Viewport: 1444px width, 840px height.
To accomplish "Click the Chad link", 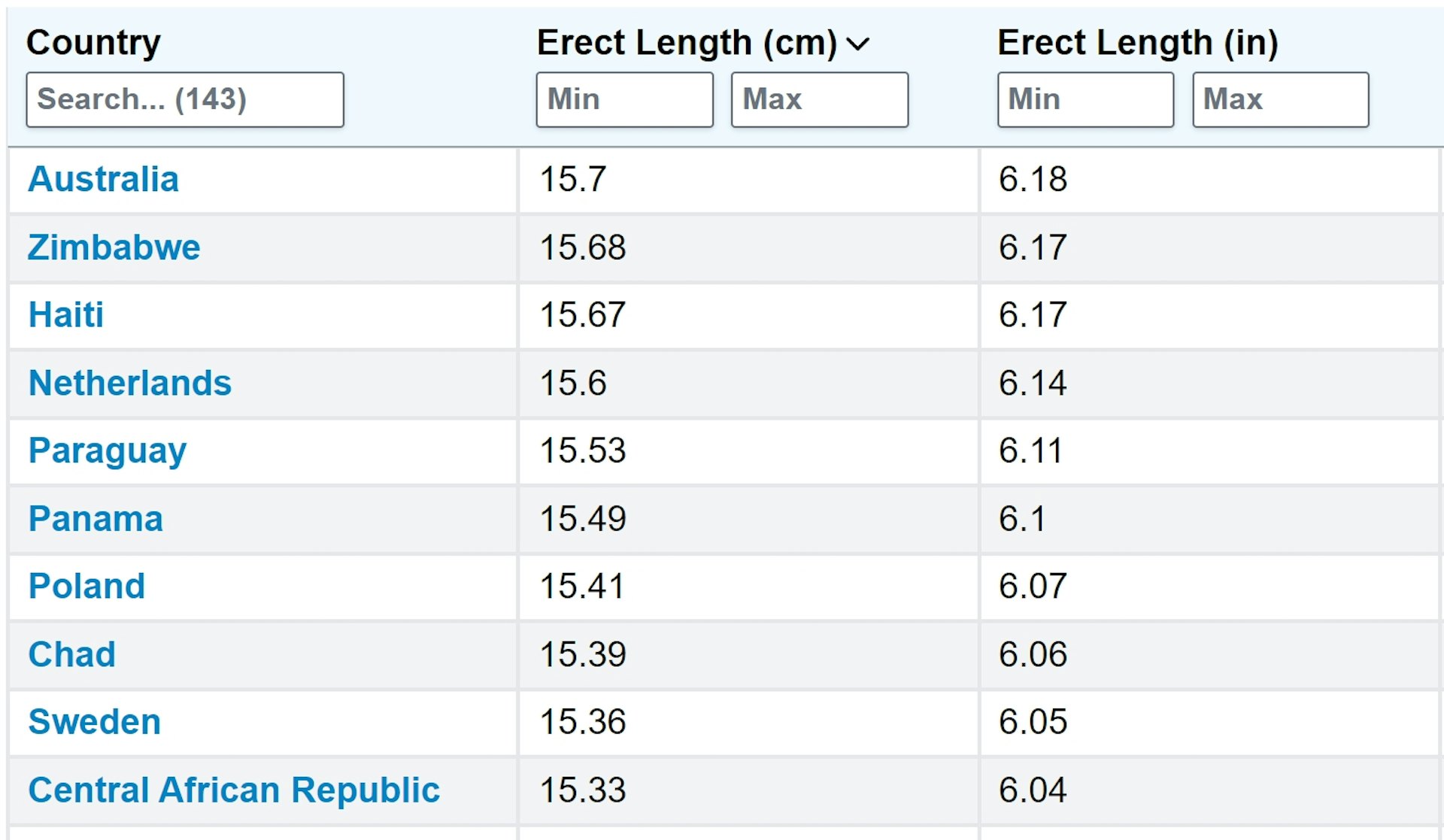I will coord(72,654).
